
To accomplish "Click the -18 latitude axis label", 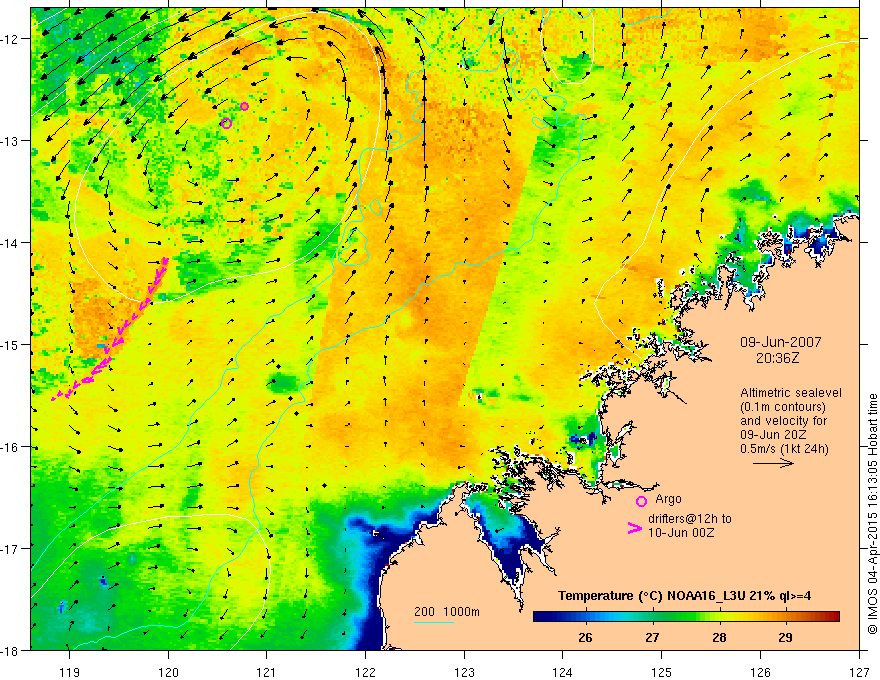I will [10, 650].
